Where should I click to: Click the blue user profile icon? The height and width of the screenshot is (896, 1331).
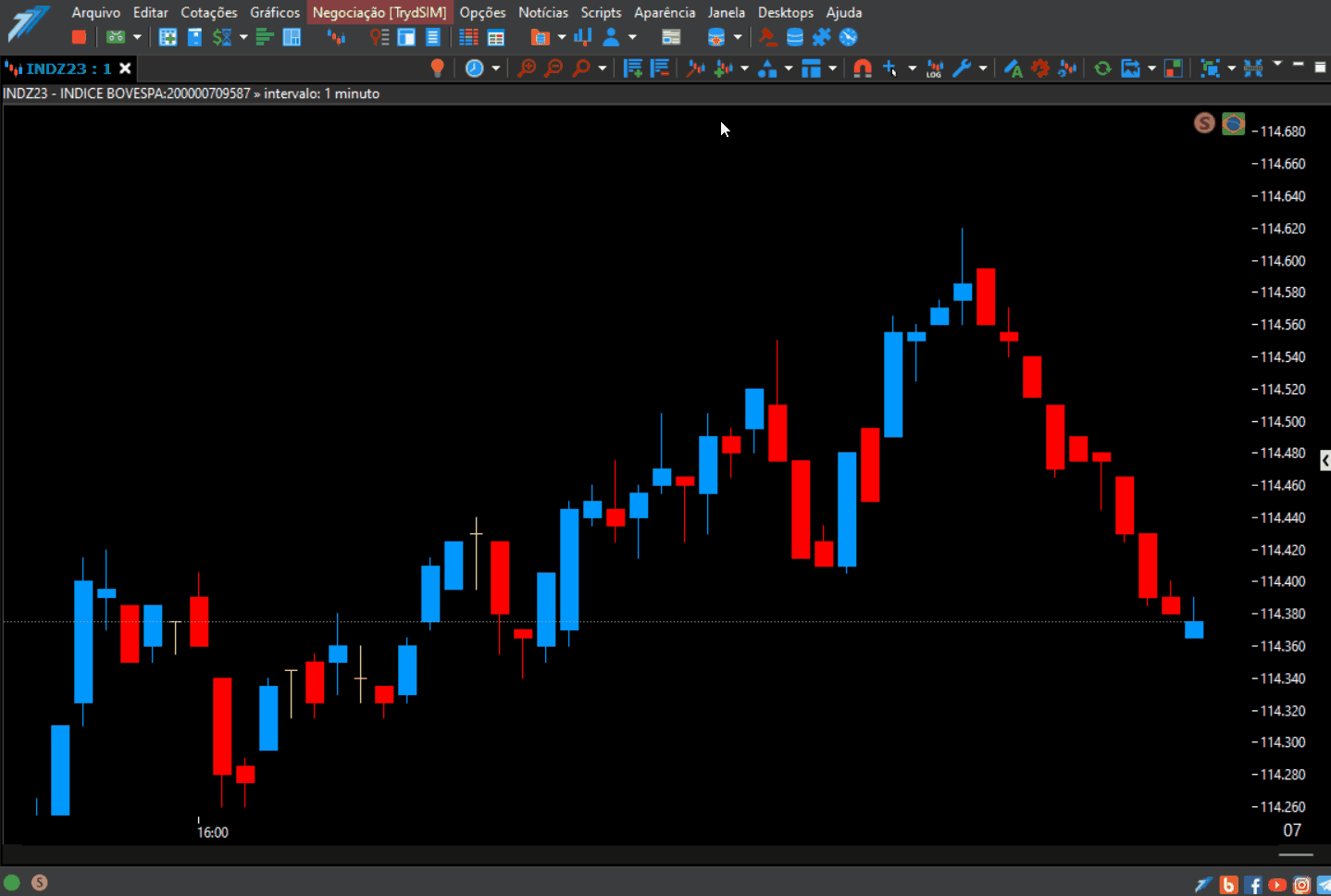pos(611,37)
